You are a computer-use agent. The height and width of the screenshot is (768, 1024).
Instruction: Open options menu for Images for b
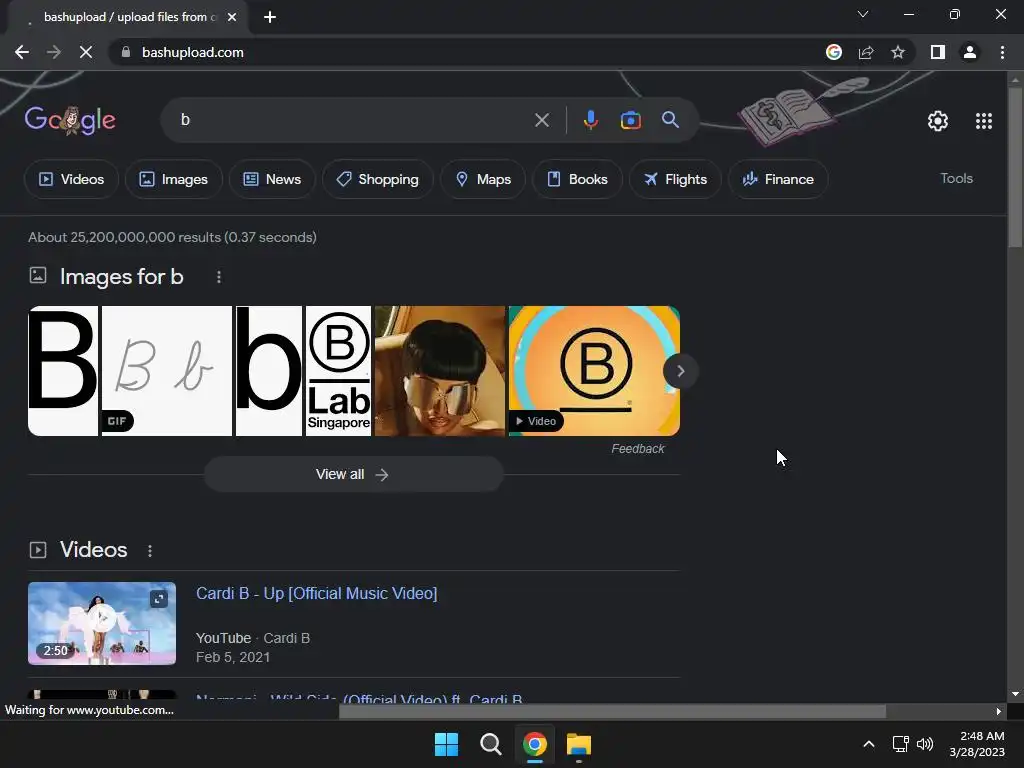(x=219, y=278)
